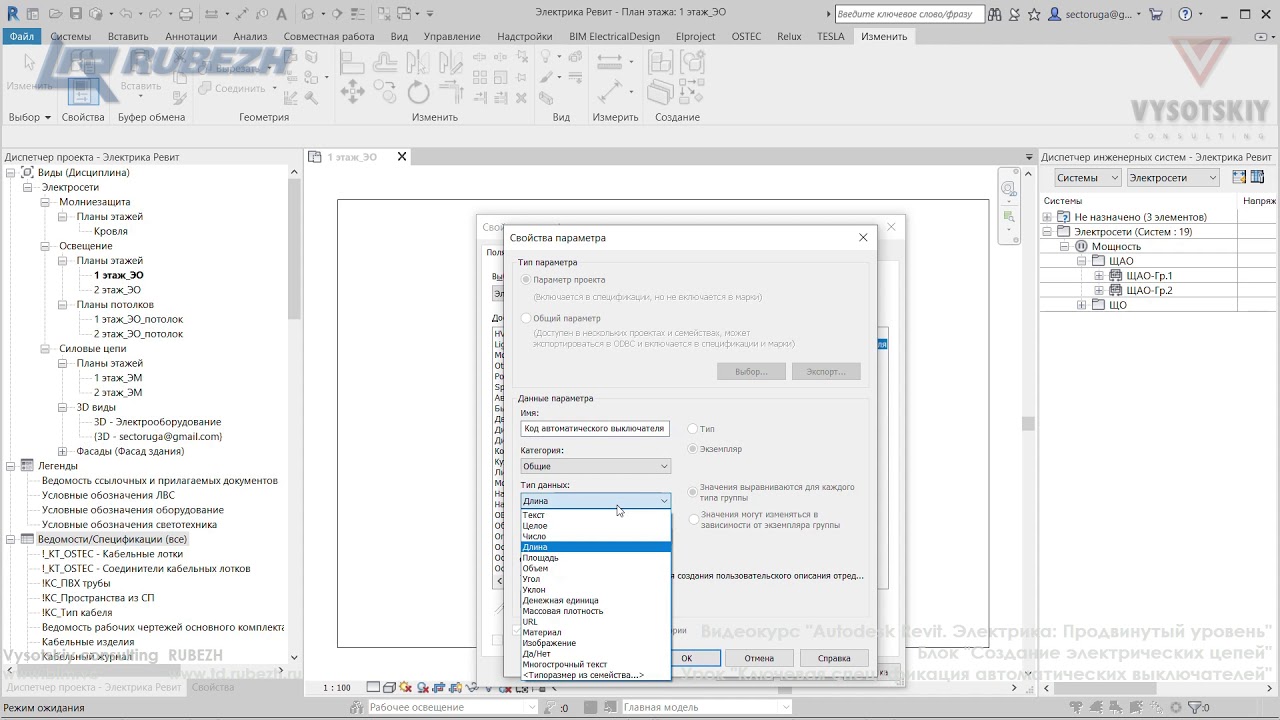The width and height of the screenshot is (1280, 720).
Task: Choose Текст from the data type list
Action: [596, 515]
